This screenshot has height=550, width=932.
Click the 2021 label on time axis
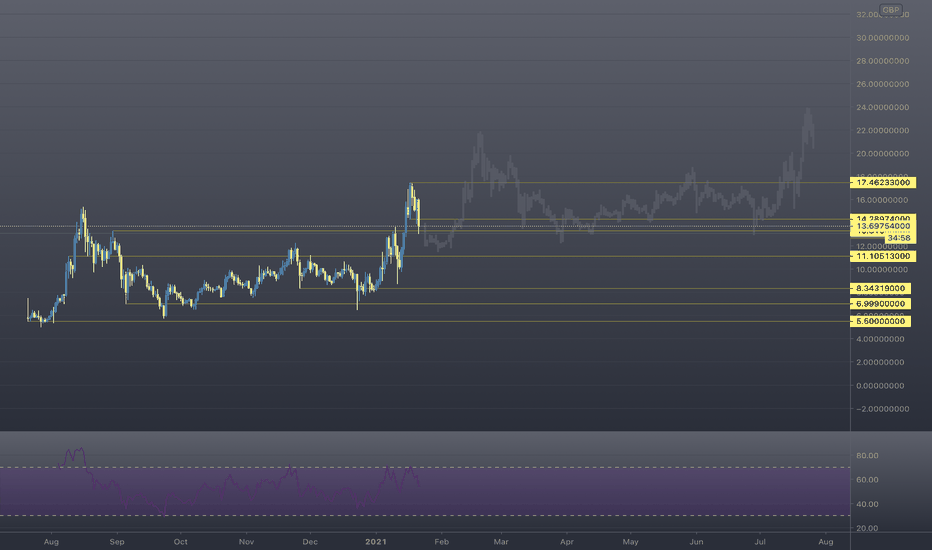pos(376,542)
